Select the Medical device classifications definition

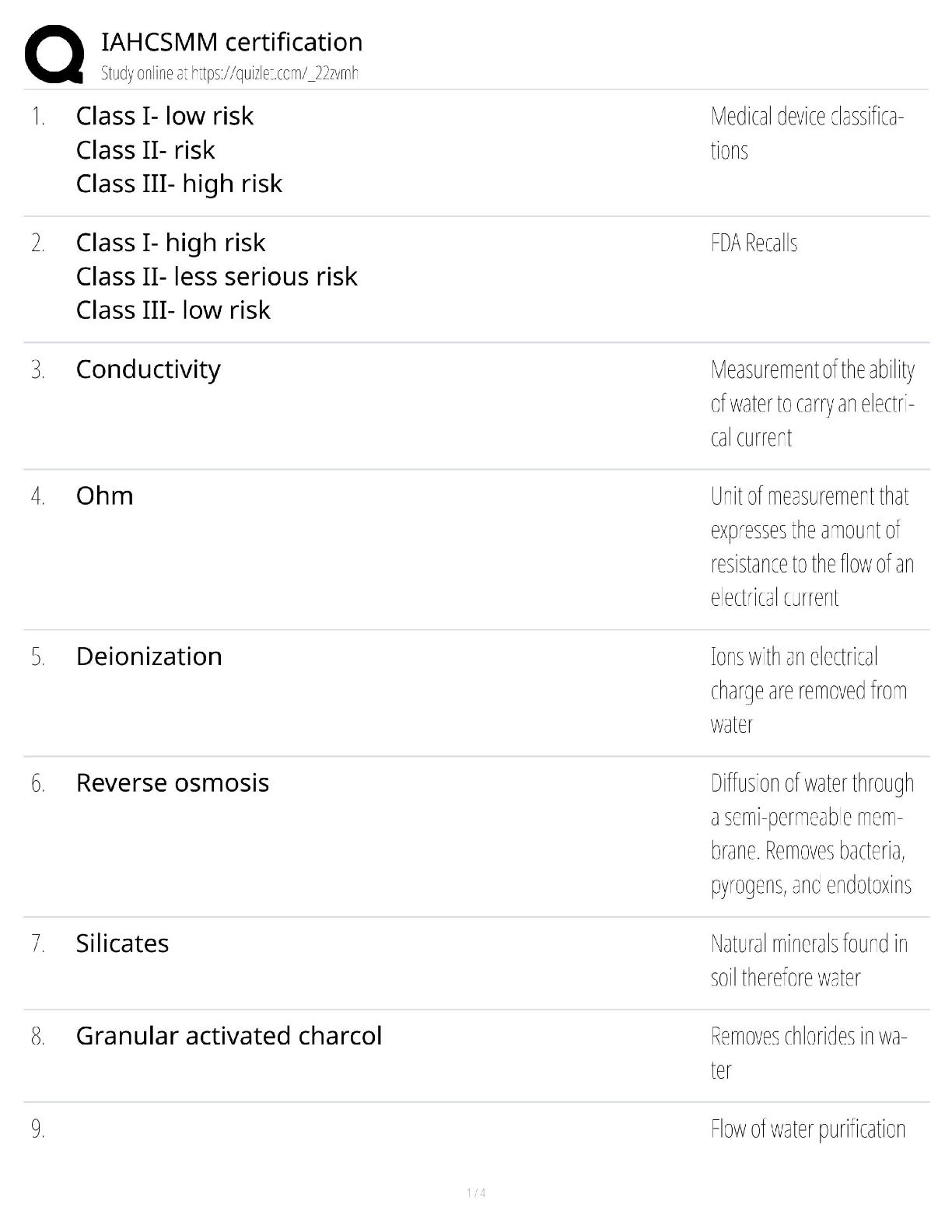[806, 133]
